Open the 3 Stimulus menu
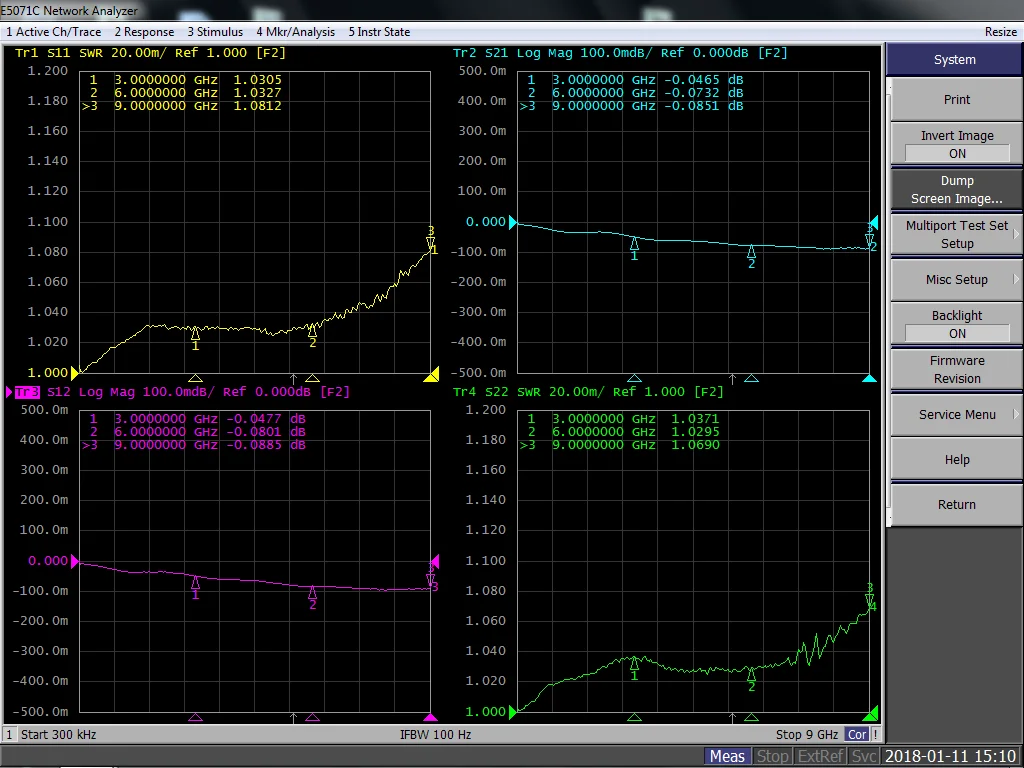 [x=215, y=32]
